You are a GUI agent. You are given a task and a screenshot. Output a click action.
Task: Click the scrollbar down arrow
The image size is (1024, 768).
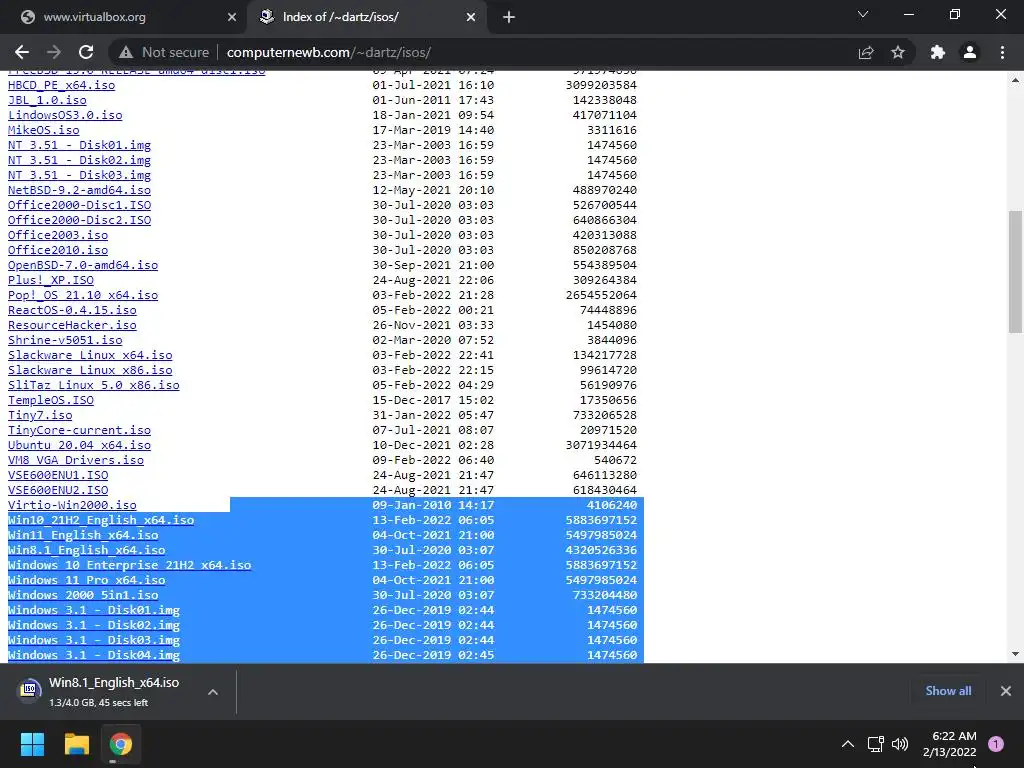coord(1015,654)
